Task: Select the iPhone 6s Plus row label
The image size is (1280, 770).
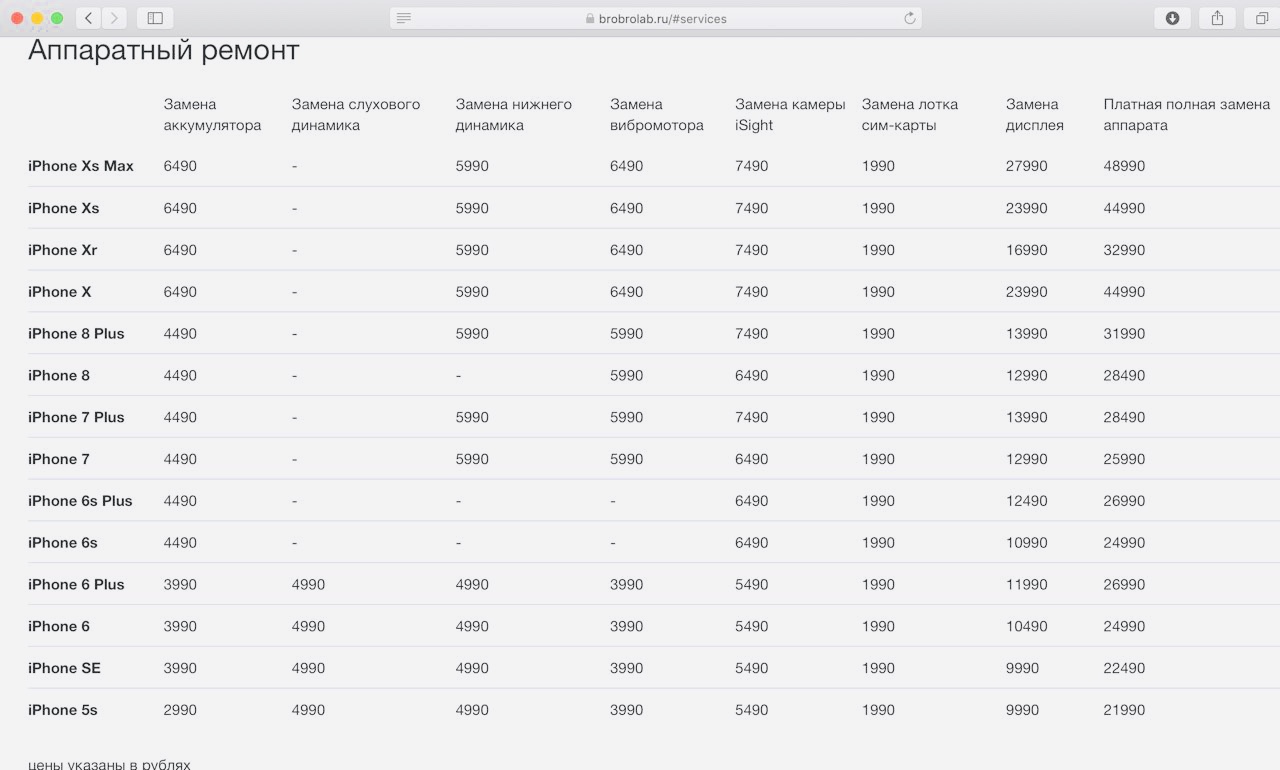Action: click(80, 501)
